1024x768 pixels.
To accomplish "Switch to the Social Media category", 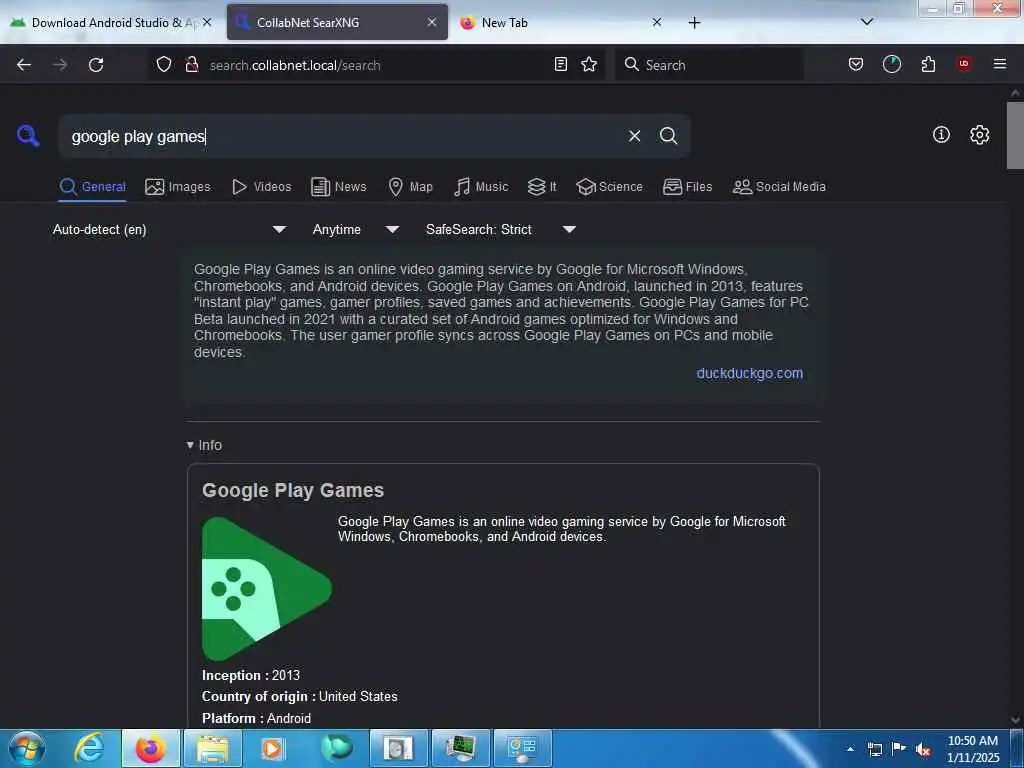I will [x=779, y=187].
